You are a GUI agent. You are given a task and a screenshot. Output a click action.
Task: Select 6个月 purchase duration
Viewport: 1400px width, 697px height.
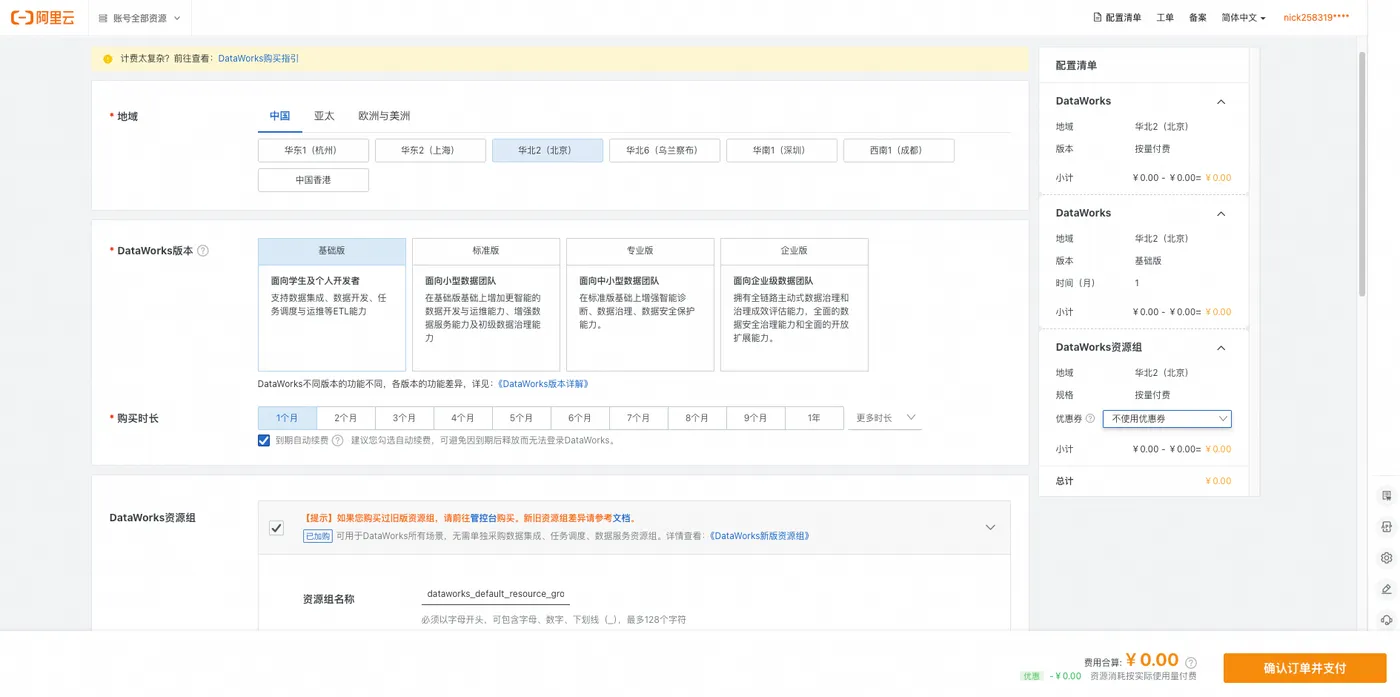[580, 418]
